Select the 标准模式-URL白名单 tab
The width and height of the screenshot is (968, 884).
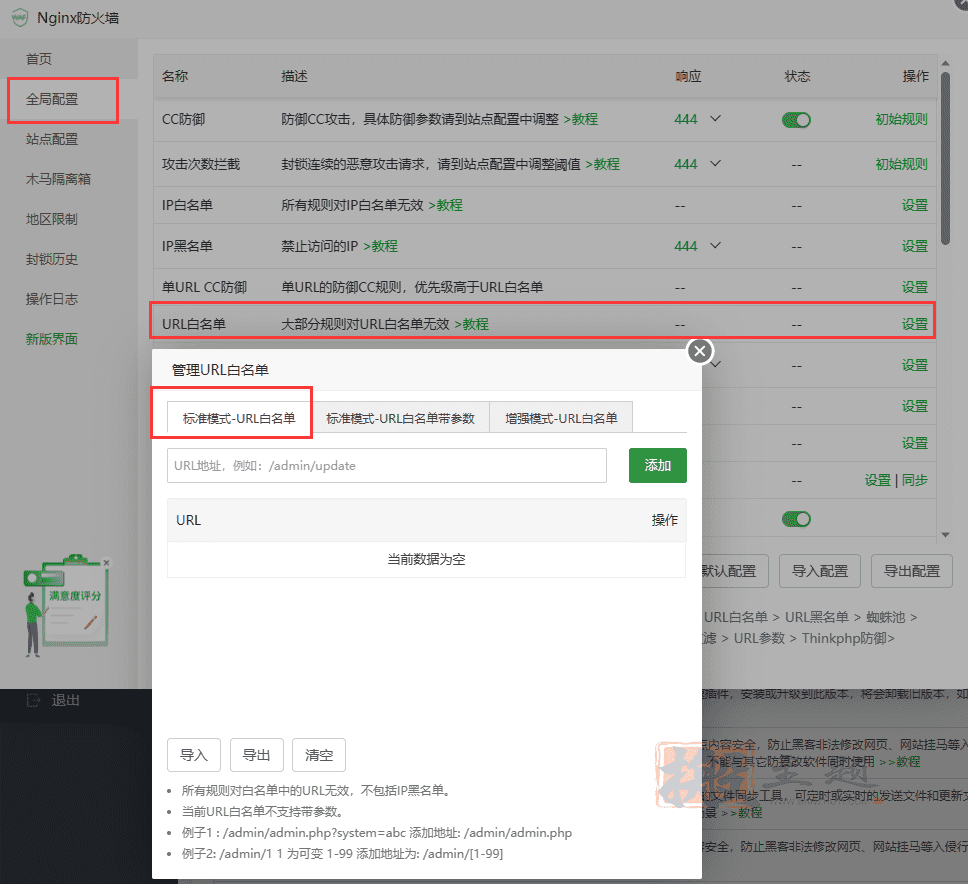(239, 418)
